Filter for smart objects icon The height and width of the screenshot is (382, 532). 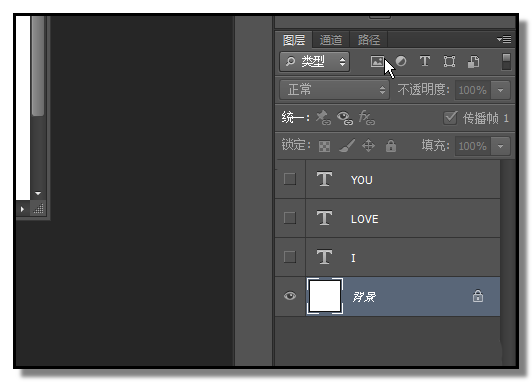click(474, 62)
